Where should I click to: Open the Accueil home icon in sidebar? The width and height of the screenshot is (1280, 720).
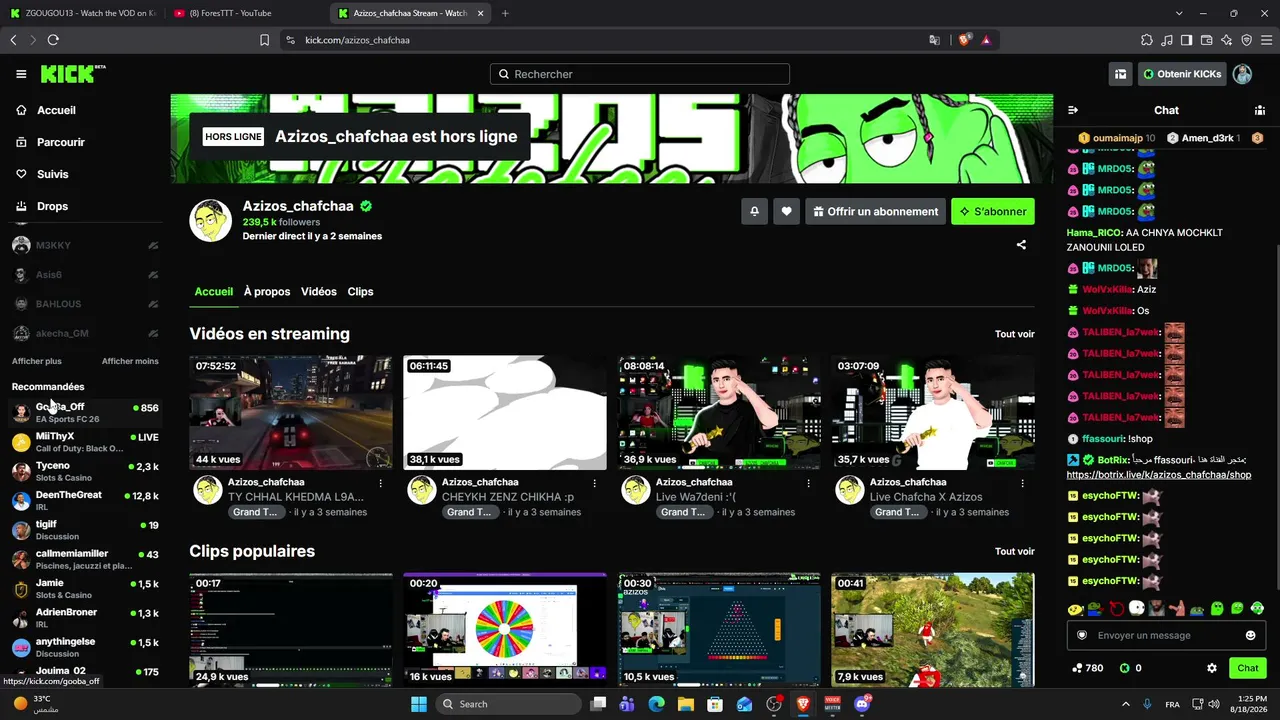pyautogui.click(x=21, y=110)
